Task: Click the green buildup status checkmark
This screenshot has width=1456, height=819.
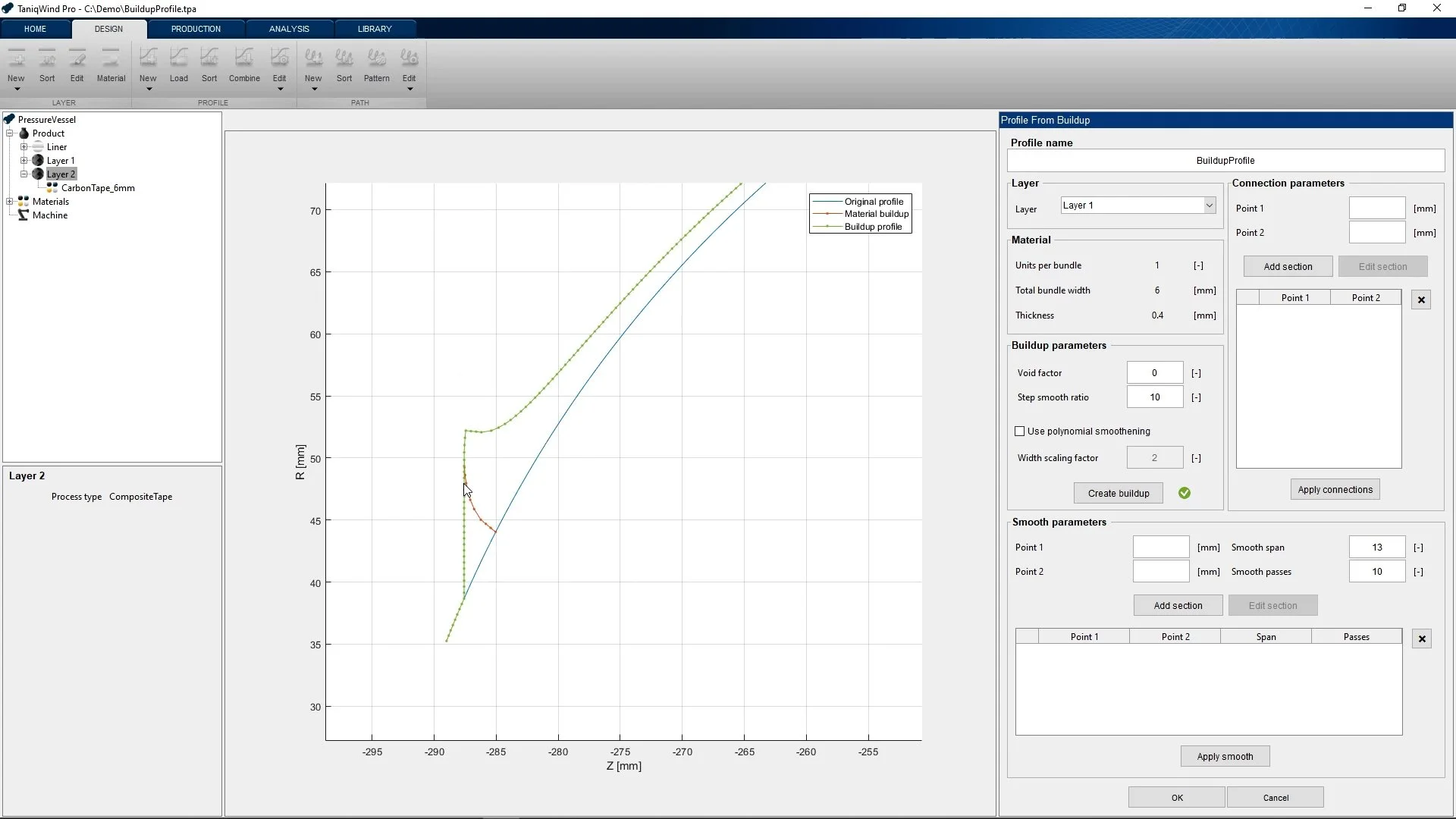Action: click(1184, 493)
